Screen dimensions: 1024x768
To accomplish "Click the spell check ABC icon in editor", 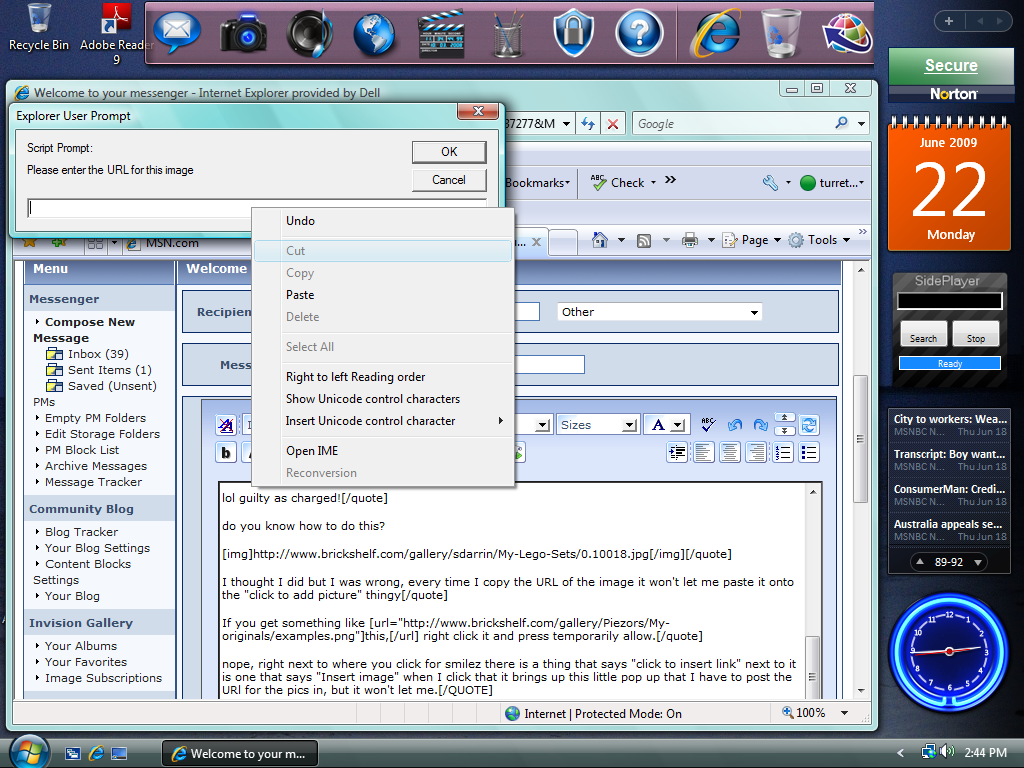I will pos(708,424).
